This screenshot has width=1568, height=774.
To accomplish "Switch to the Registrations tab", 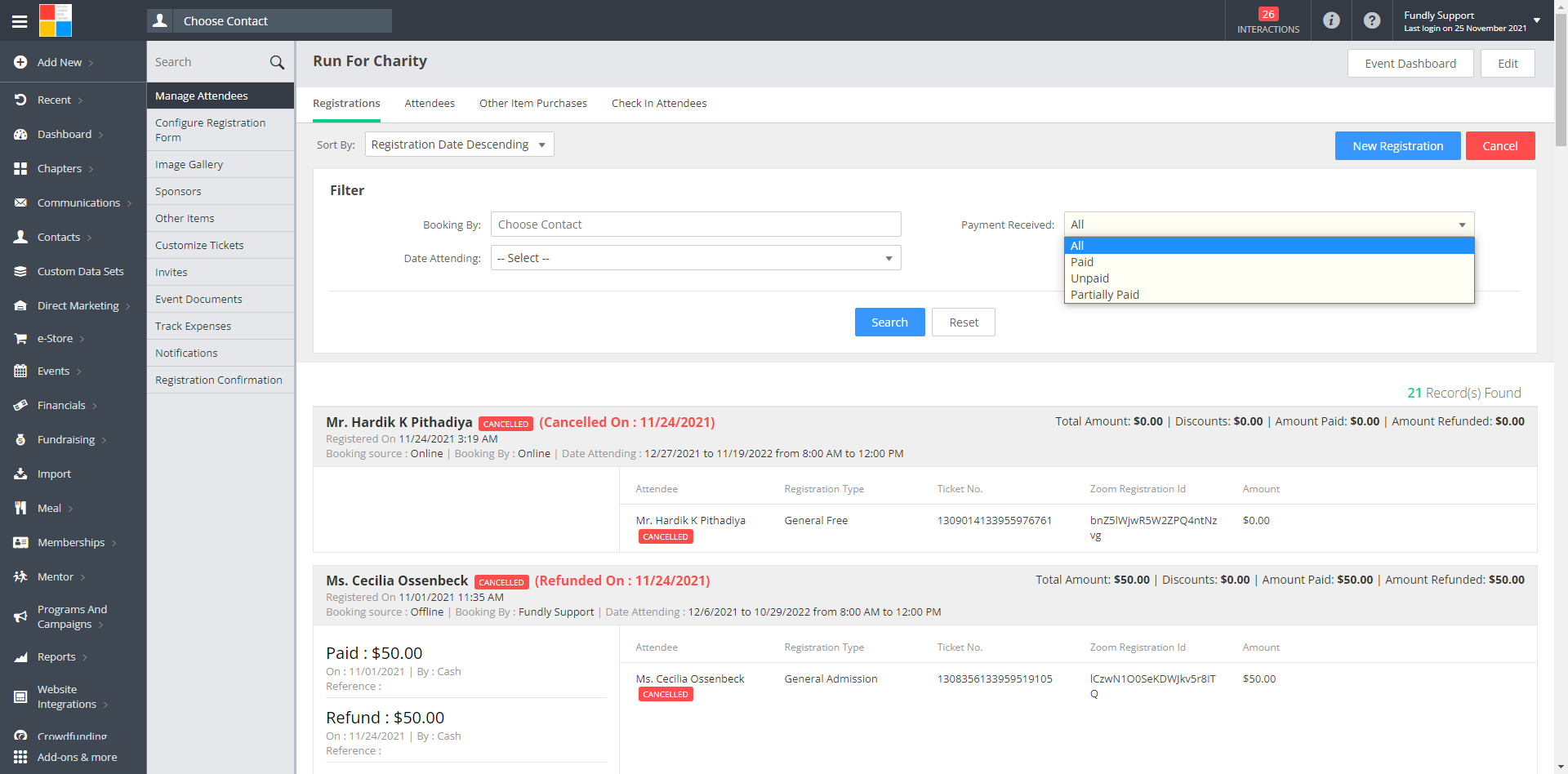I will 346,103.
